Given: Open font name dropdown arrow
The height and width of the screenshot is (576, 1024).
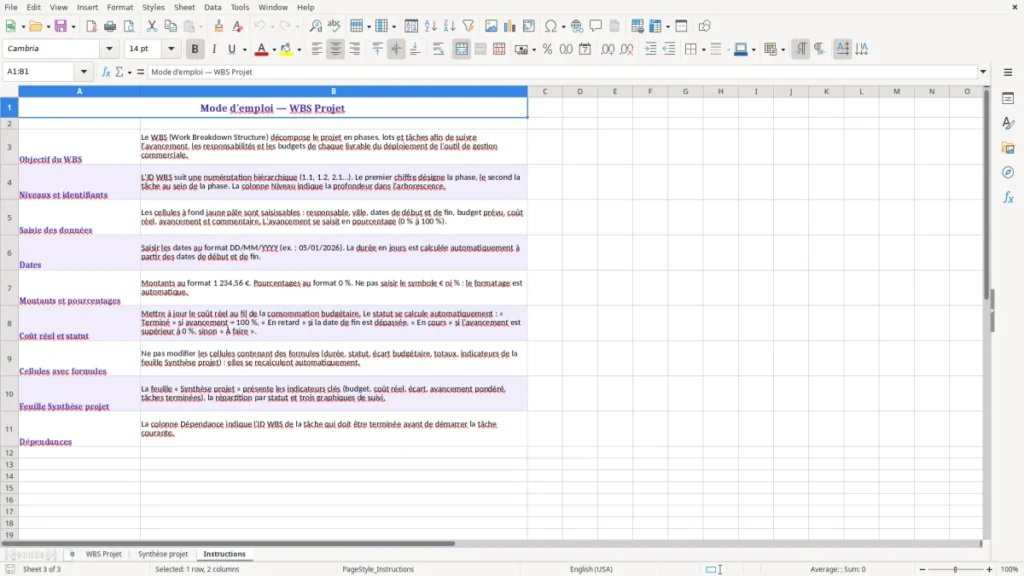Looking at the screenshot, I should (x=109, y=49).
